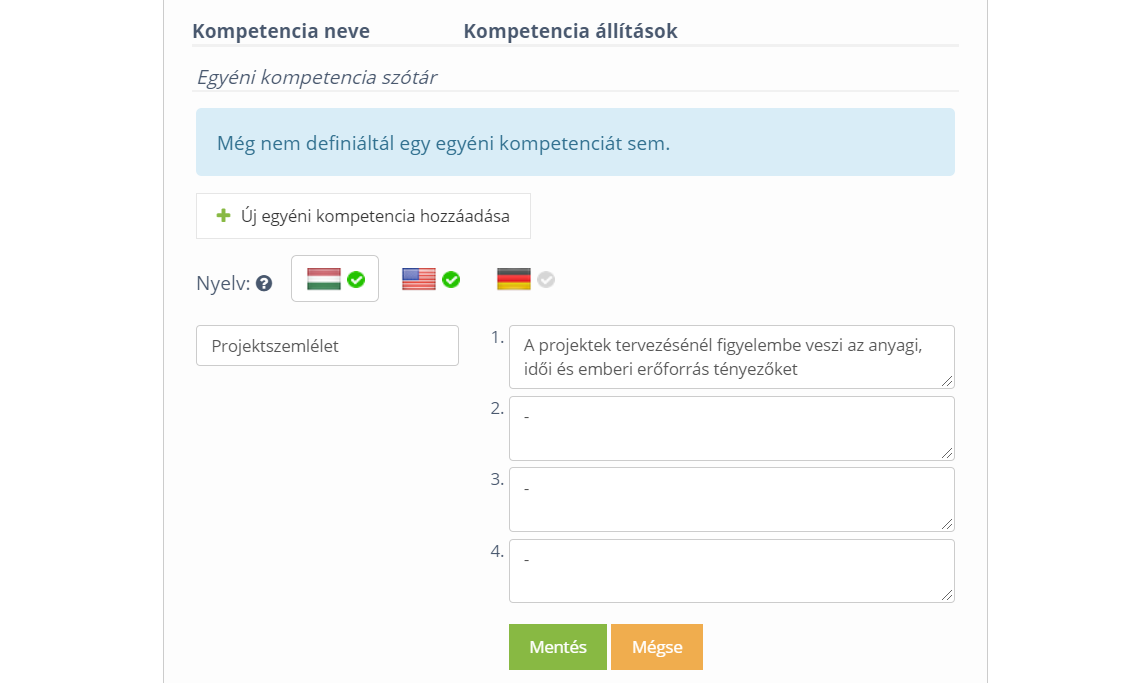Click the 'Kompetencia neve' column header

[281, 31]
